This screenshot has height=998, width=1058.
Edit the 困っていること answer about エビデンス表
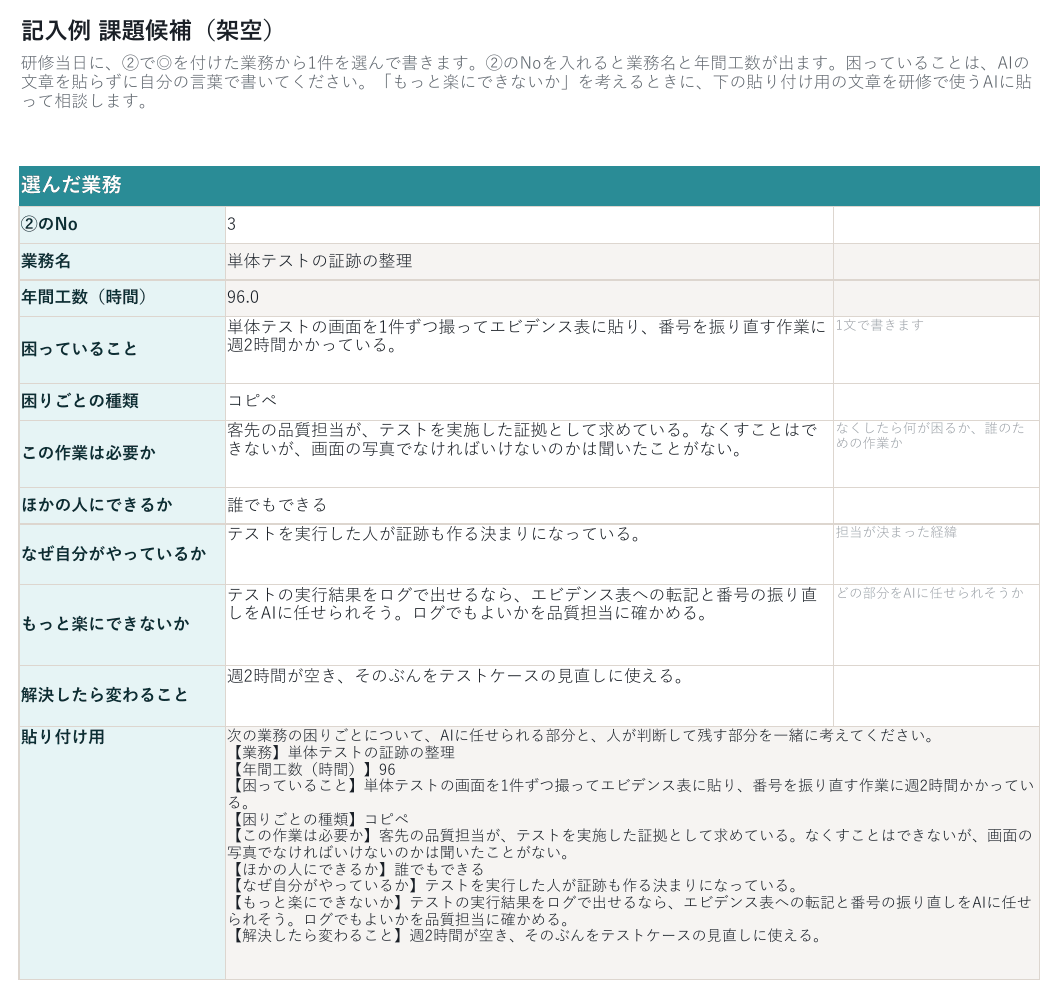(x=529, y=350)
